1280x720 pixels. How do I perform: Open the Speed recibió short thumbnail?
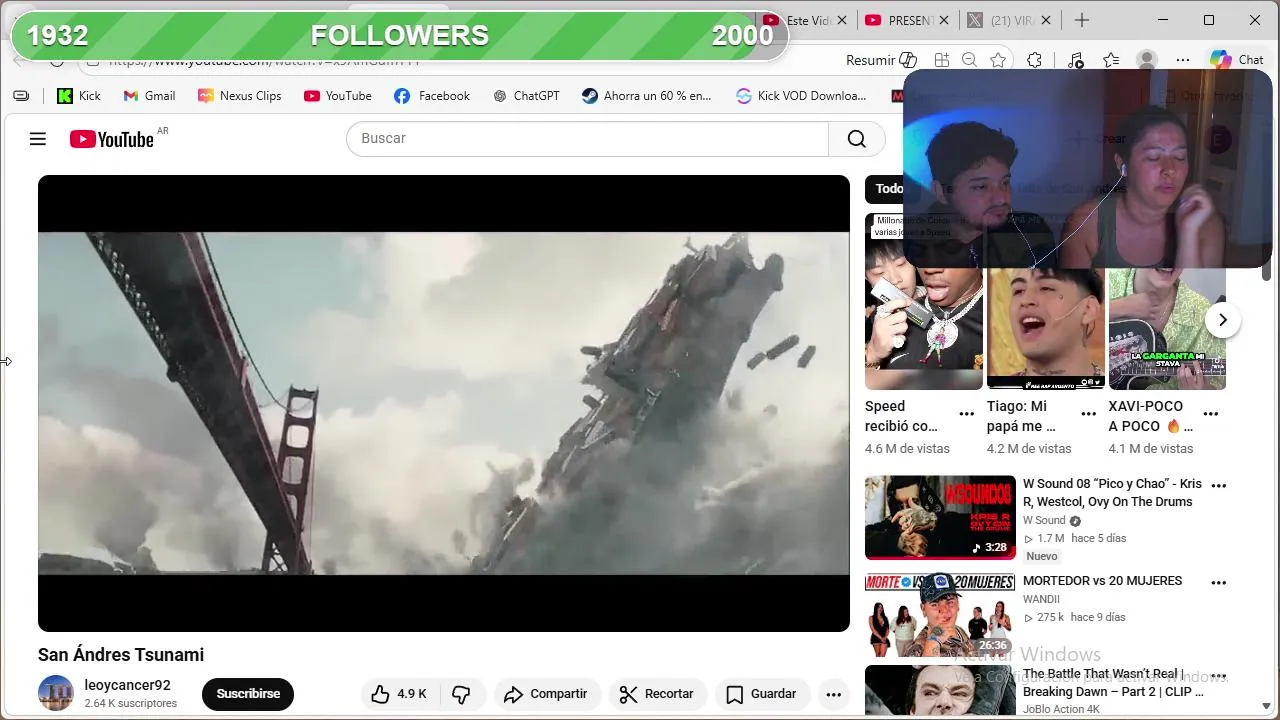(x=924, y=301)
